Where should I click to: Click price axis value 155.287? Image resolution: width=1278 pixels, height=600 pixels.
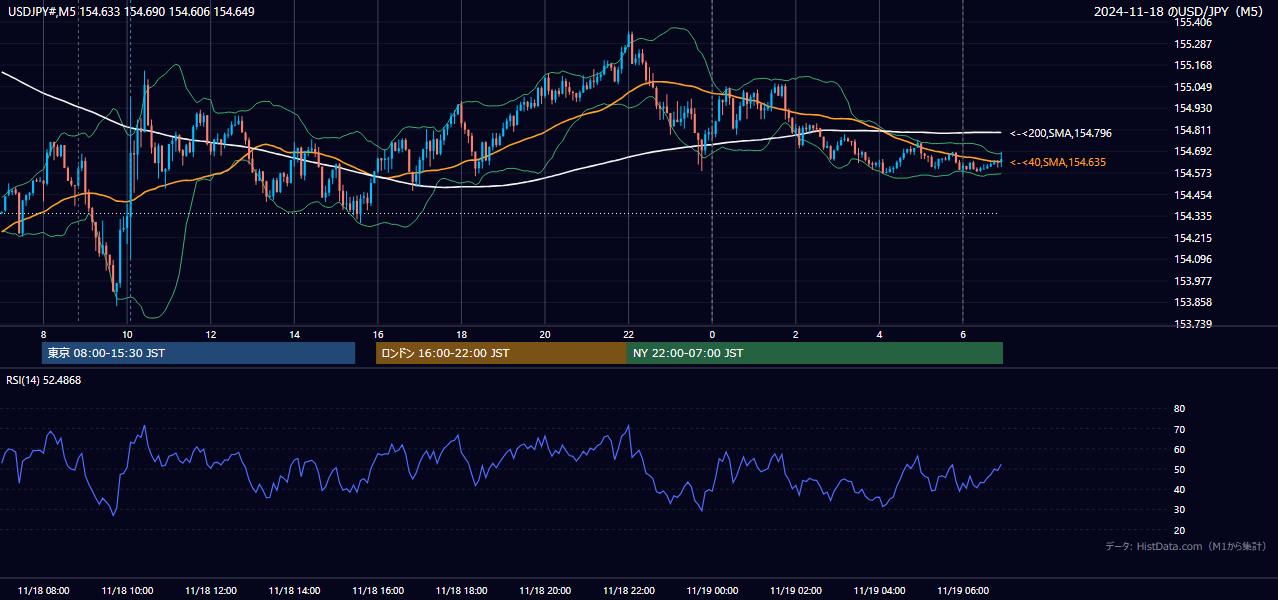(1193, 44)
